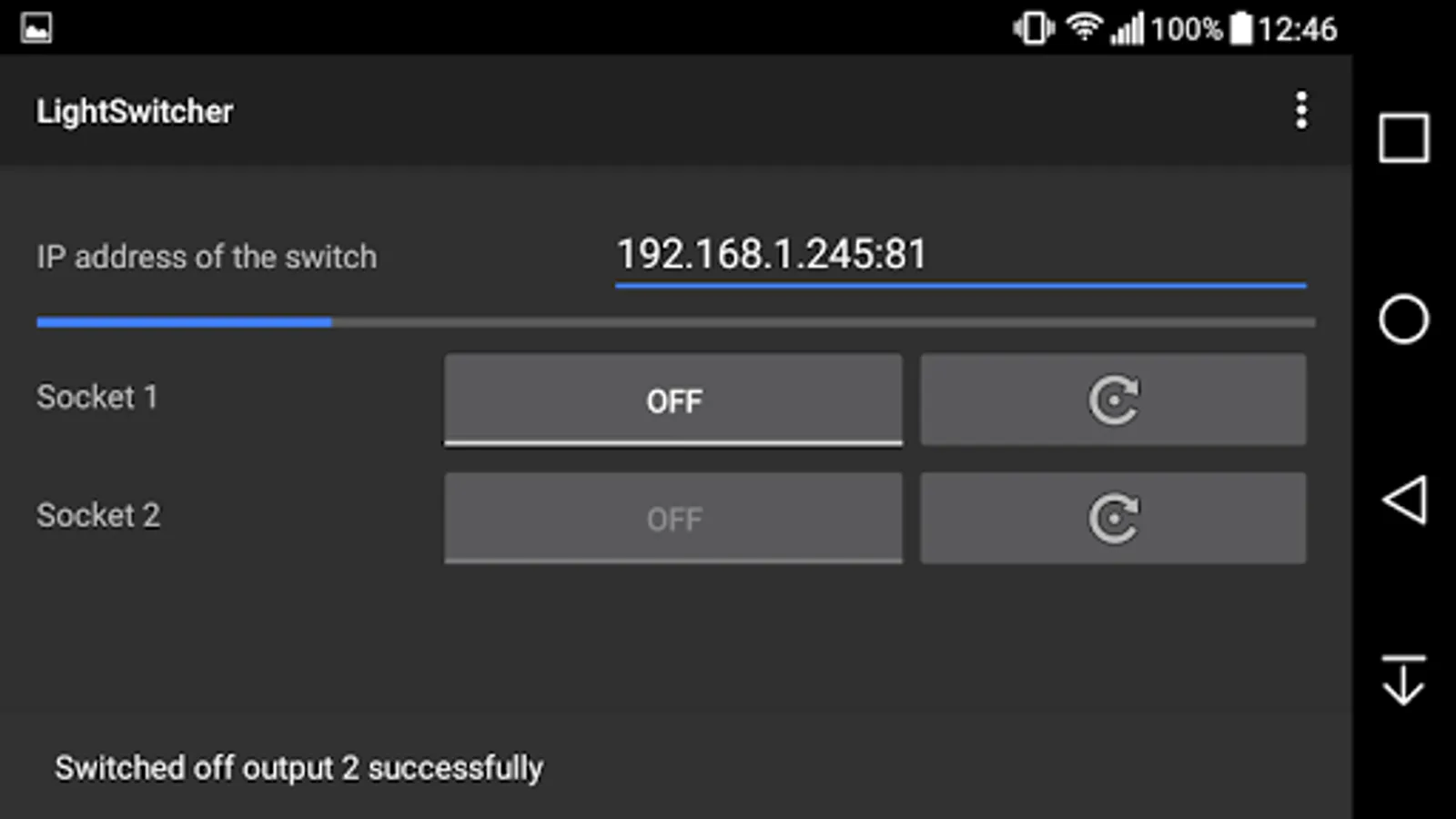Screen dimensions: 1456x819
Task: Tap the circle home navigation icon
Action: tap(1403, 319)
